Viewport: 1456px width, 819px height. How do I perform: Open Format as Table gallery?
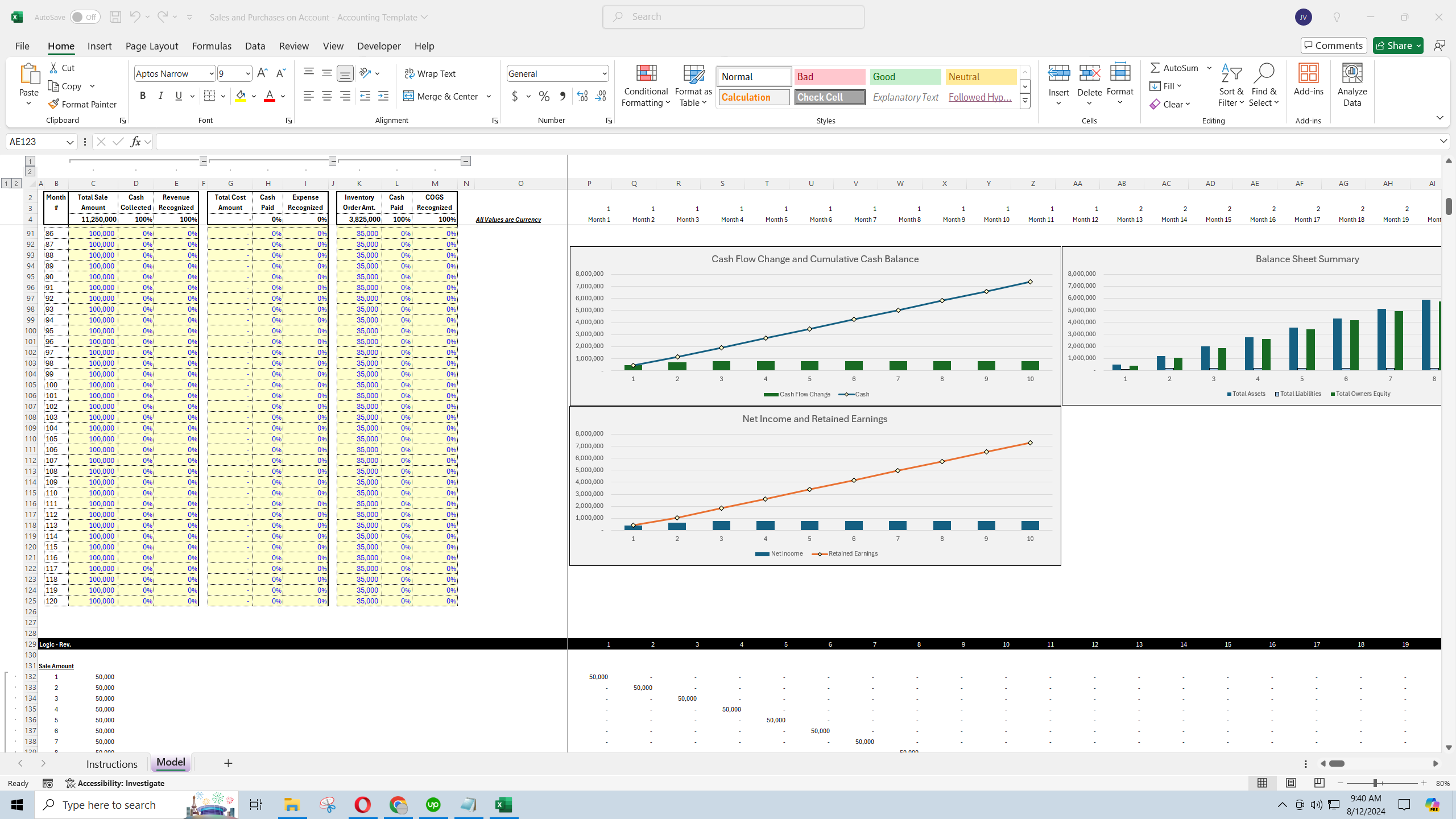(x=693, y=85)
